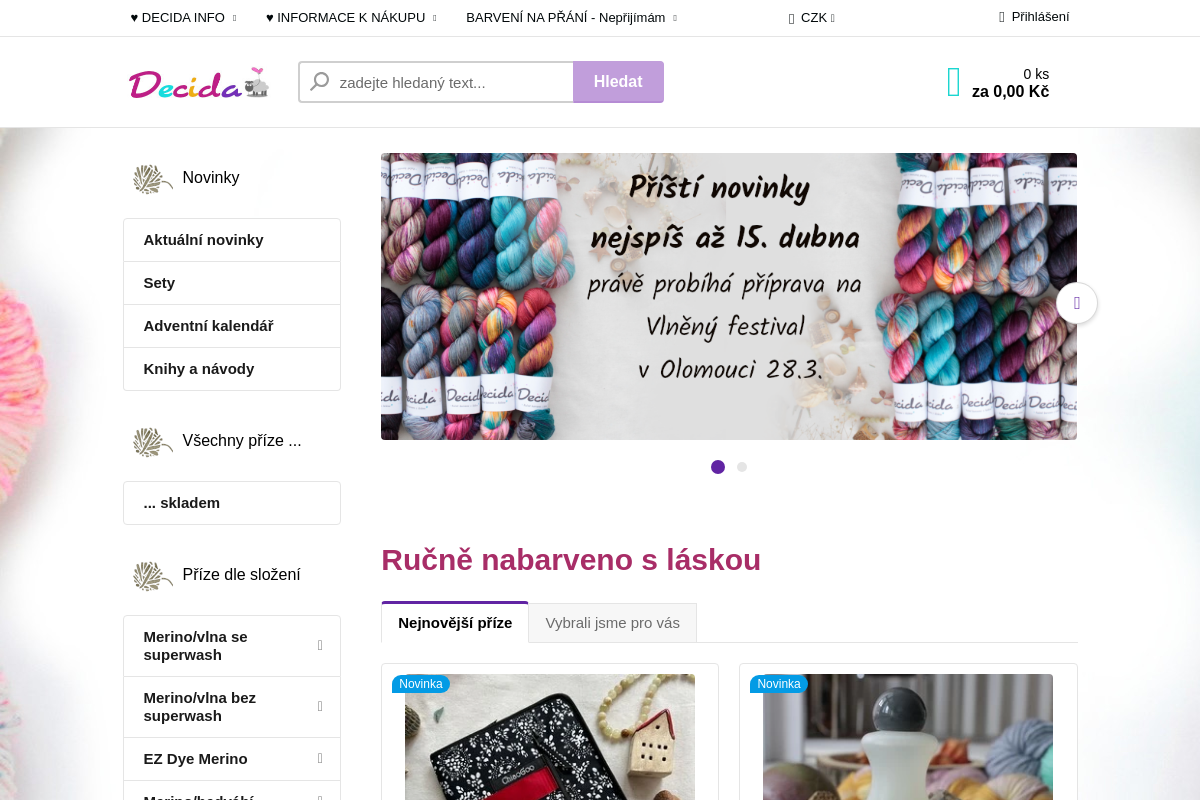Image resolution: width=1200 pixels, height=800 pixels.
Task: Open the shopping cart icon
Action: 954,82
